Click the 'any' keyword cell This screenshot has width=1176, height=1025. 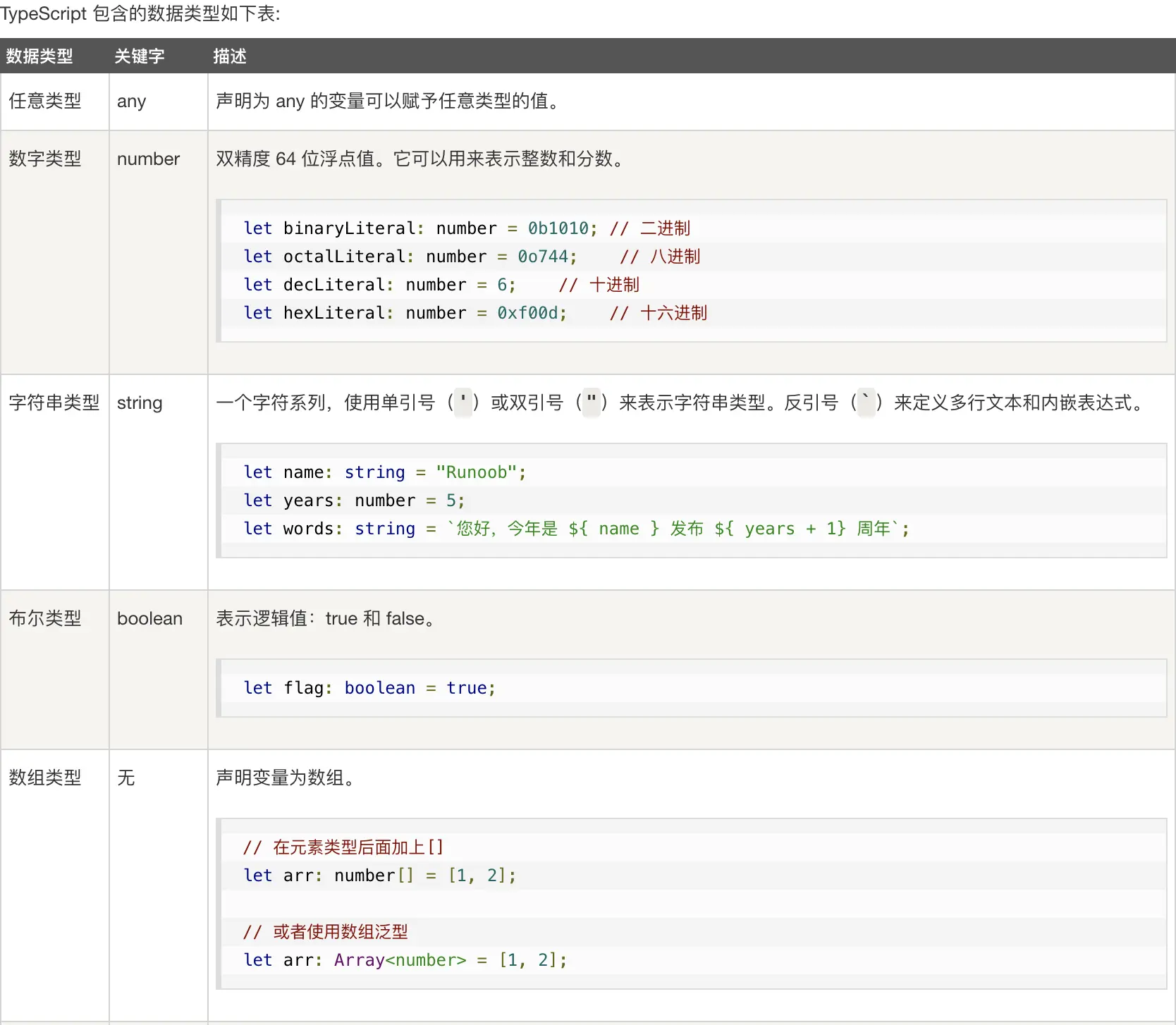coord(131,102)
